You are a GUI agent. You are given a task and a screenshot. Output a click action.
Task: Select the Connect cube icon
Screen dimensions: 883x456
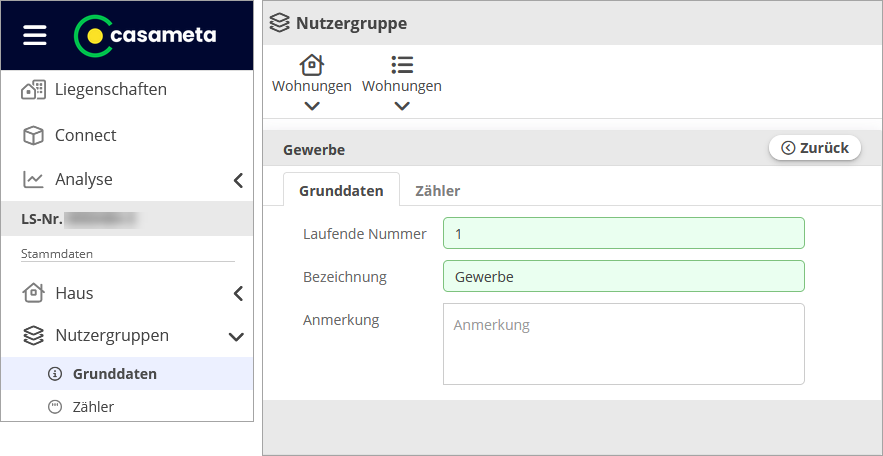point(34,135)
